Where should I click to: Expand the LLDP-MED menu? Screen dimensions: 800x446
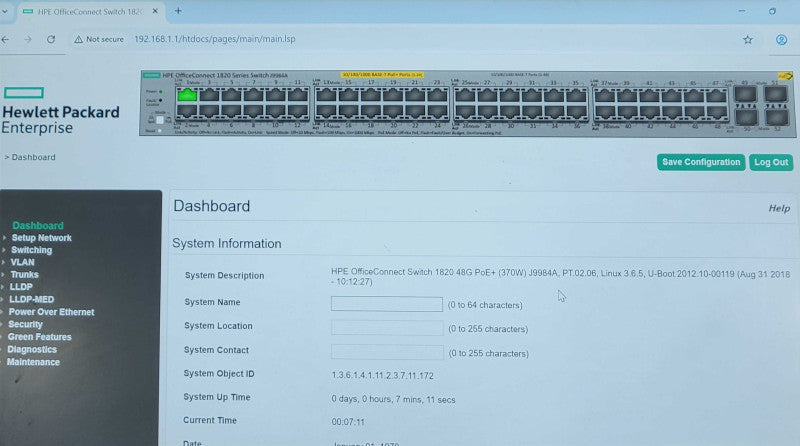pos(32,300)
